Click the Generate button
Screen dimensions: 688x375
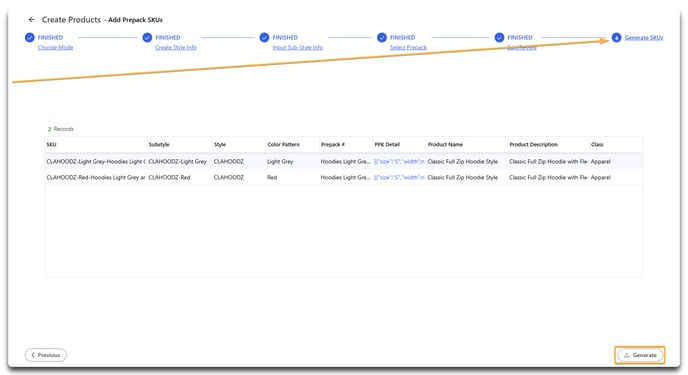[x=640, y=355]
